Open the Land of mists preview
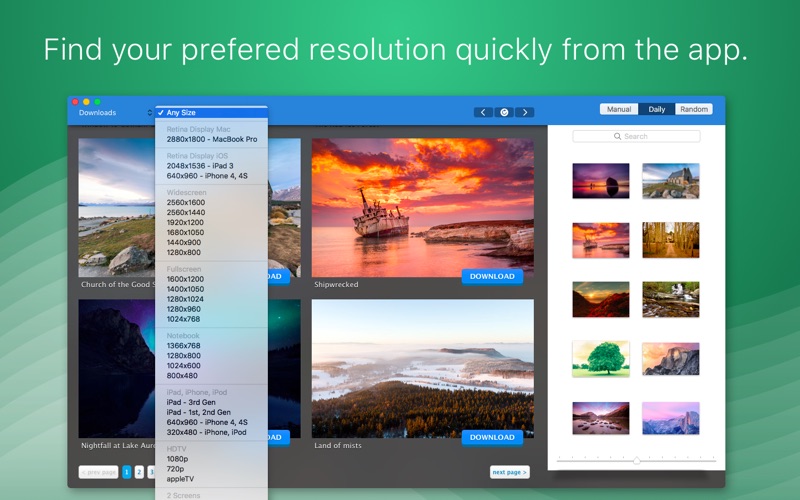 pos(422,368)
